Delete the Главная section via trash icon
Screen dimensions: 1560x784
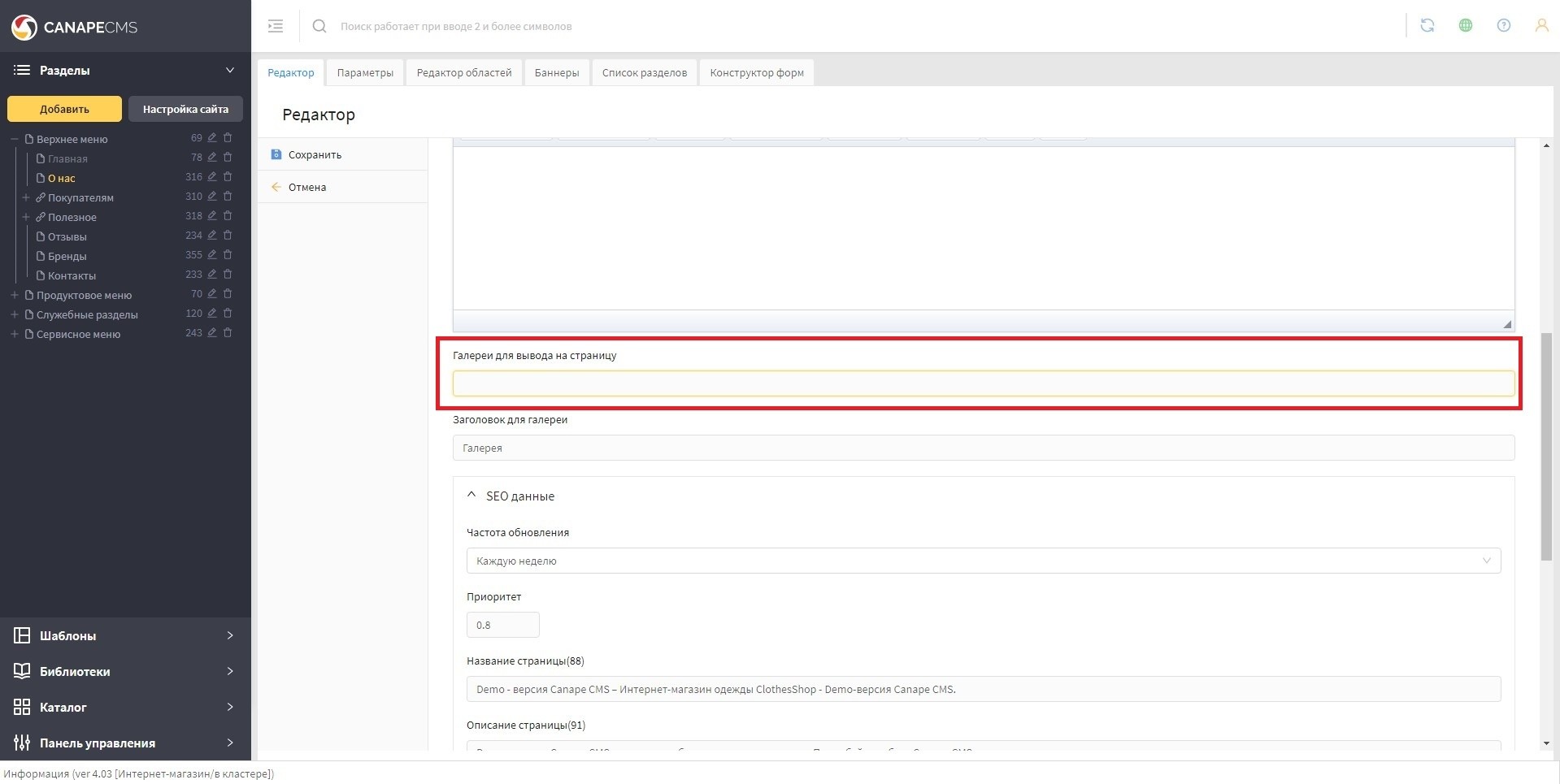click(228, 158)
